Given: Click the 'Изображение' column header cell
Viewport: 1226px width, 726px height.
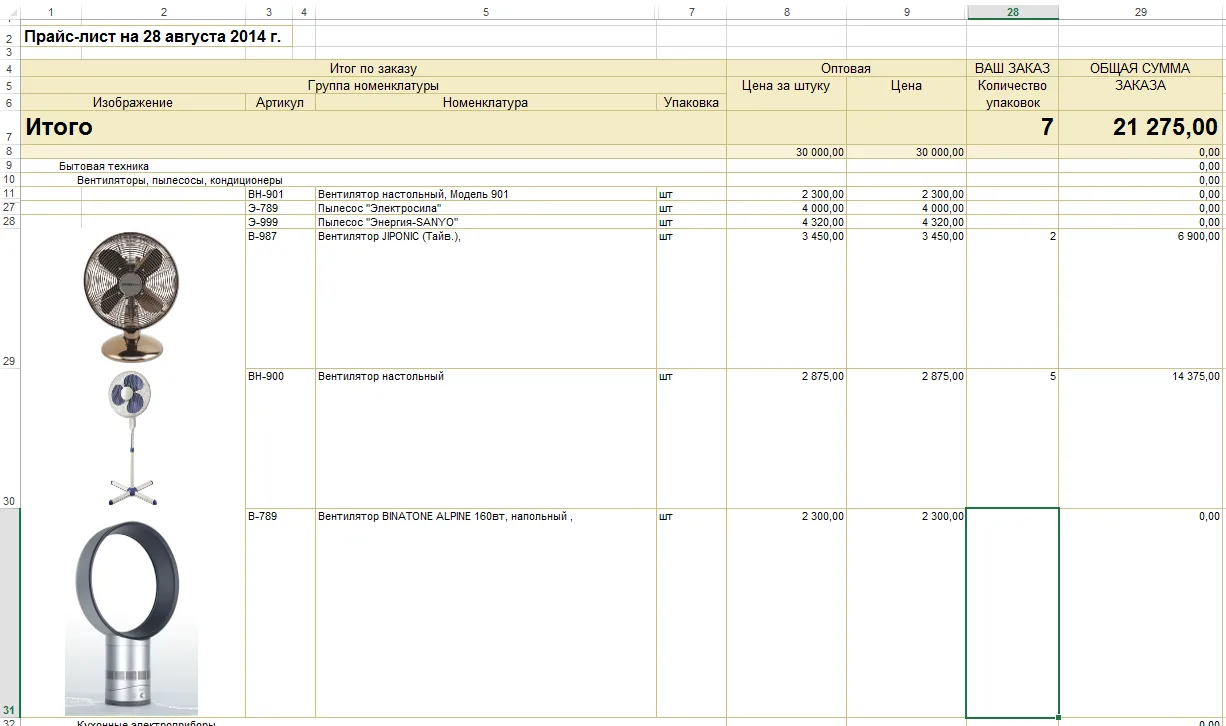Looking at the screenshot, I should pos(133,103).
